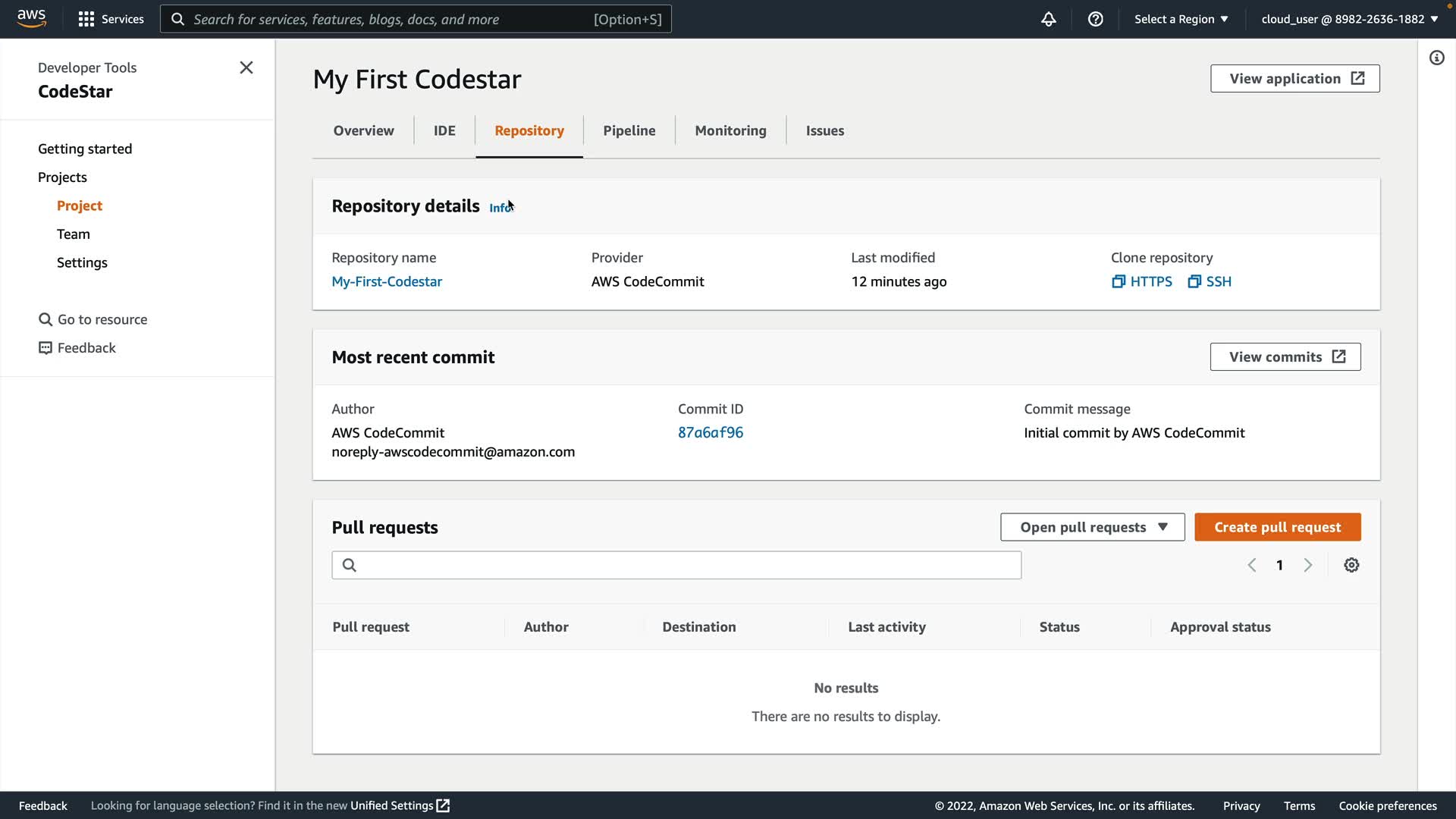1456x819 pixels.
Task: Open the Services grid menu
Action: tap(111, 19)
